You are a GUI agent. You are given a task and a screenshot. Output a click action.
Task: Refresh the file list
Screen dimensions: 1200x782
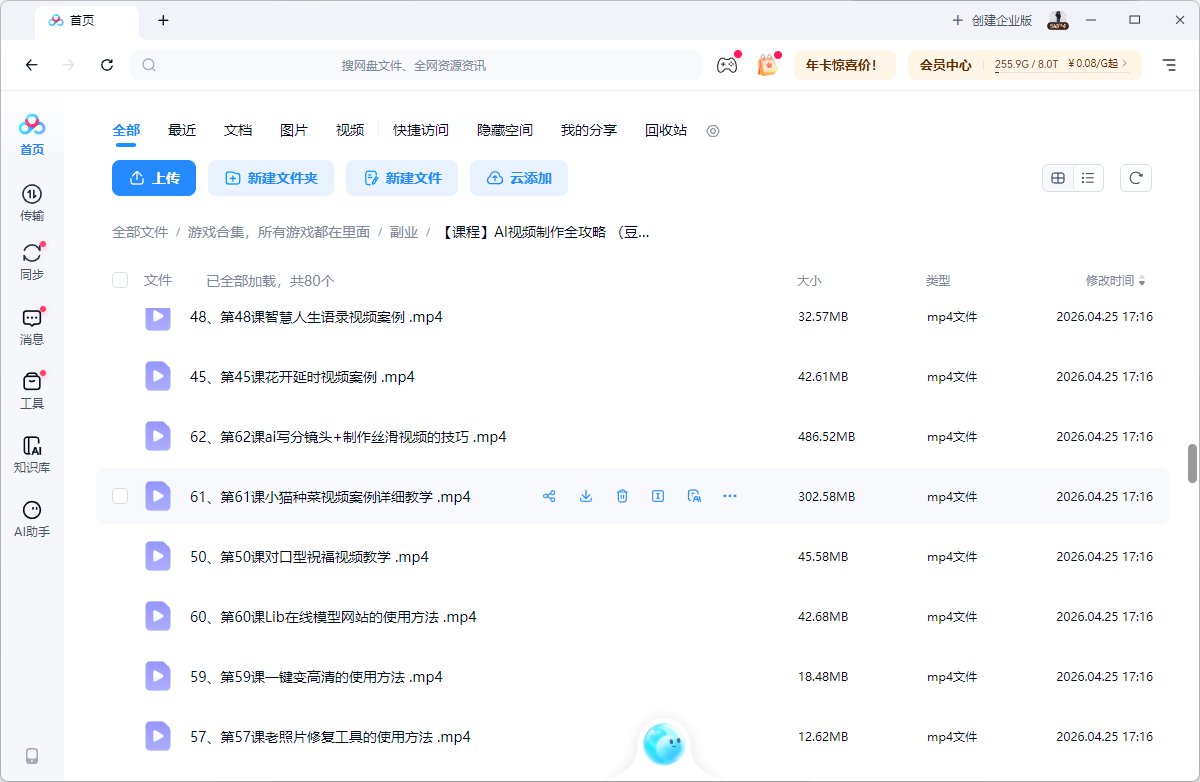point(1135,178)
